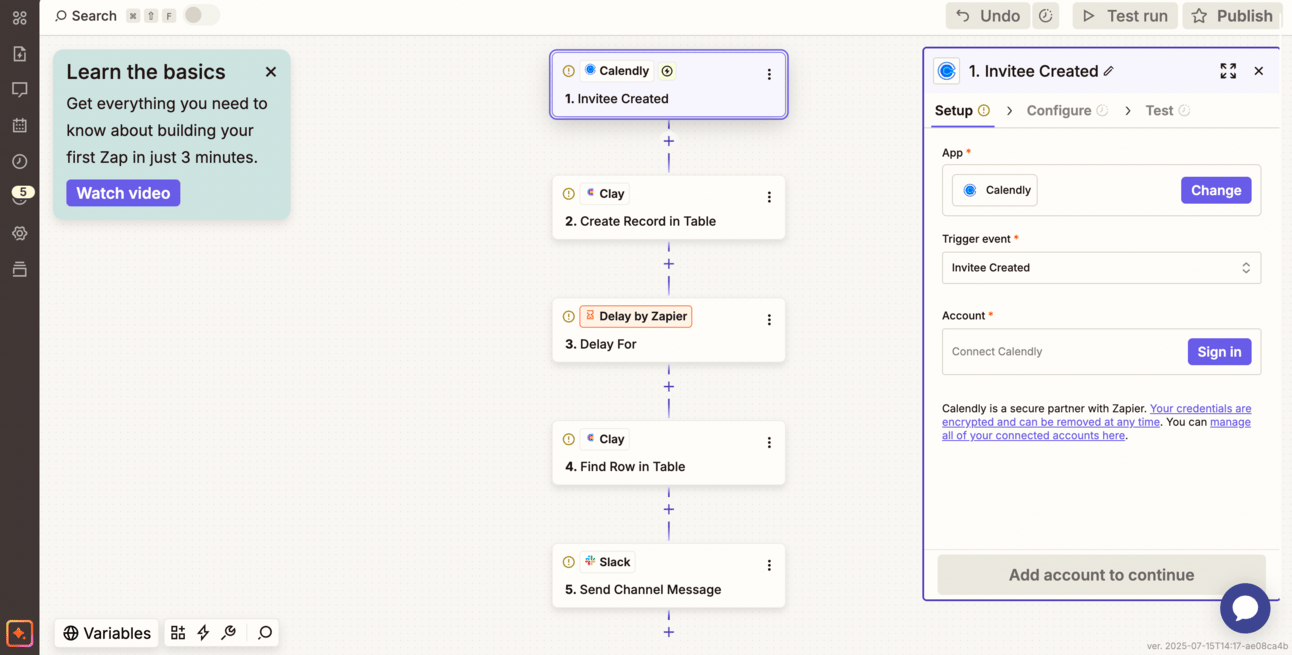
Task: Open the Variables button
Action: click(107, 633)
